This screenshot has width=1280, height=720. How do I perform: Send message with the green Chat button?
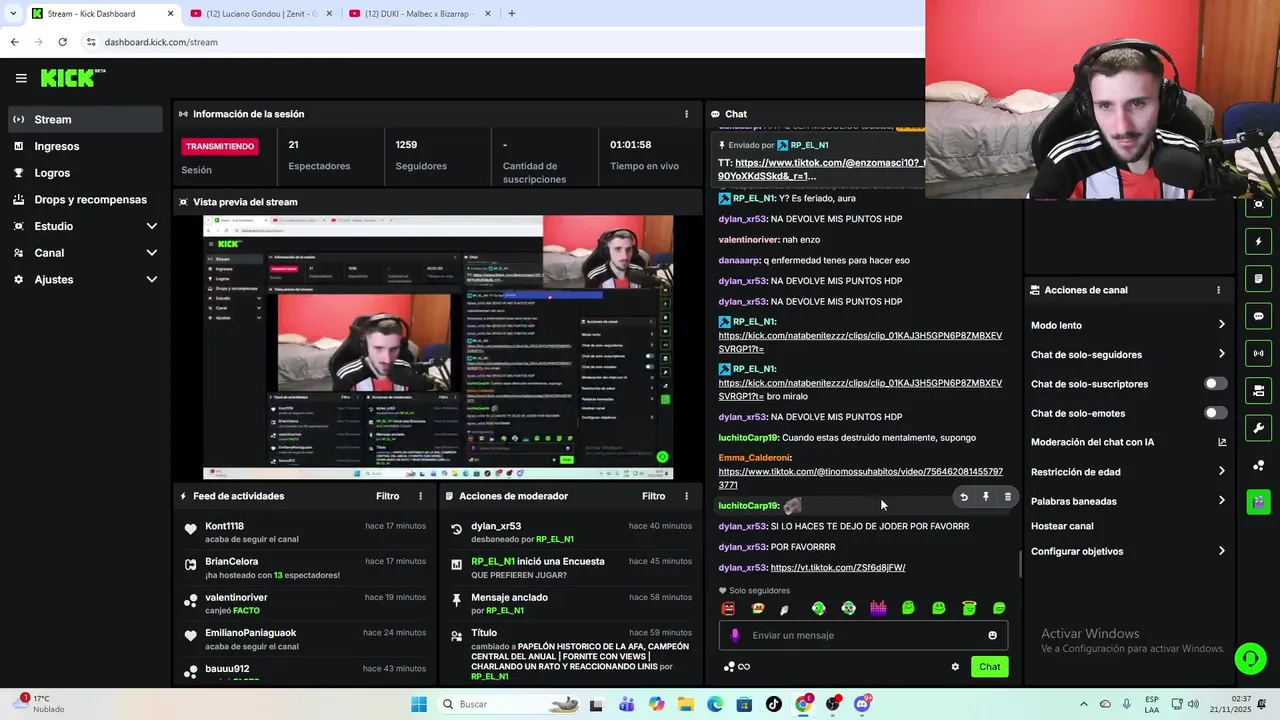coord(989,667)
